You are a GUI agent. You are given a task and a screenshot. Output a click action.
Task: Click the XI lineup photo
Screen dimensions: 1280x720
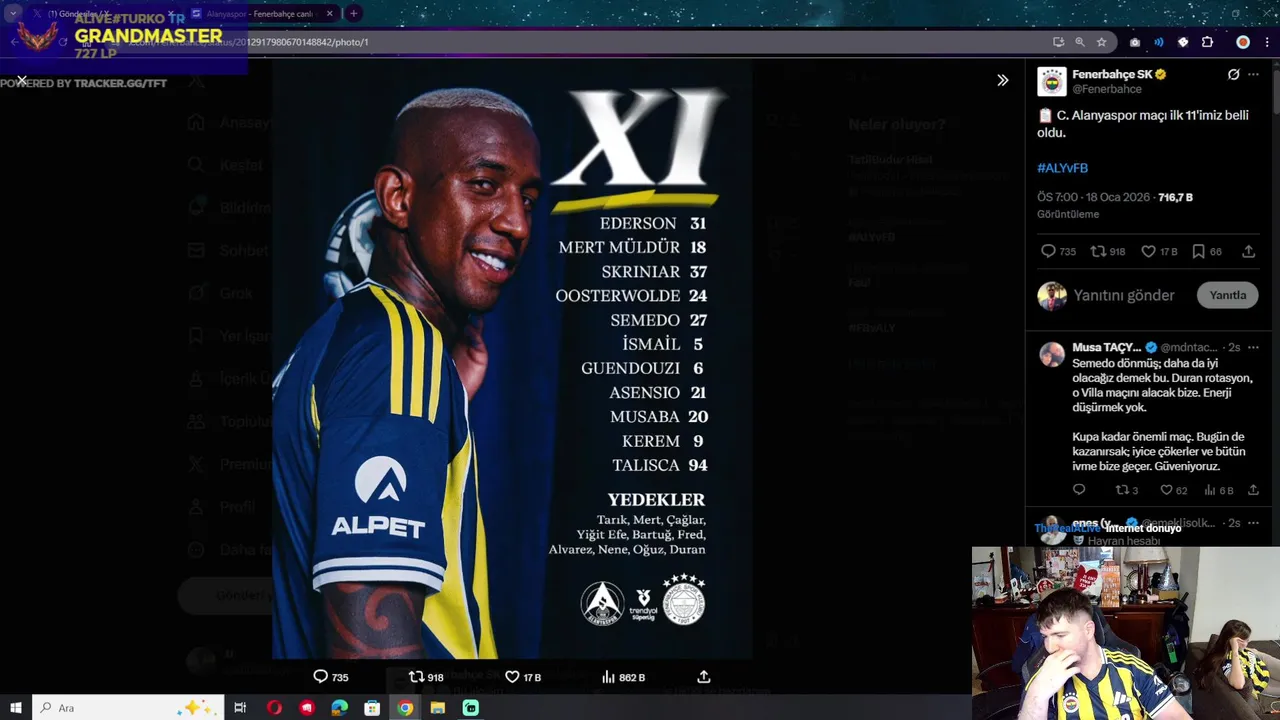click(512, 360)
